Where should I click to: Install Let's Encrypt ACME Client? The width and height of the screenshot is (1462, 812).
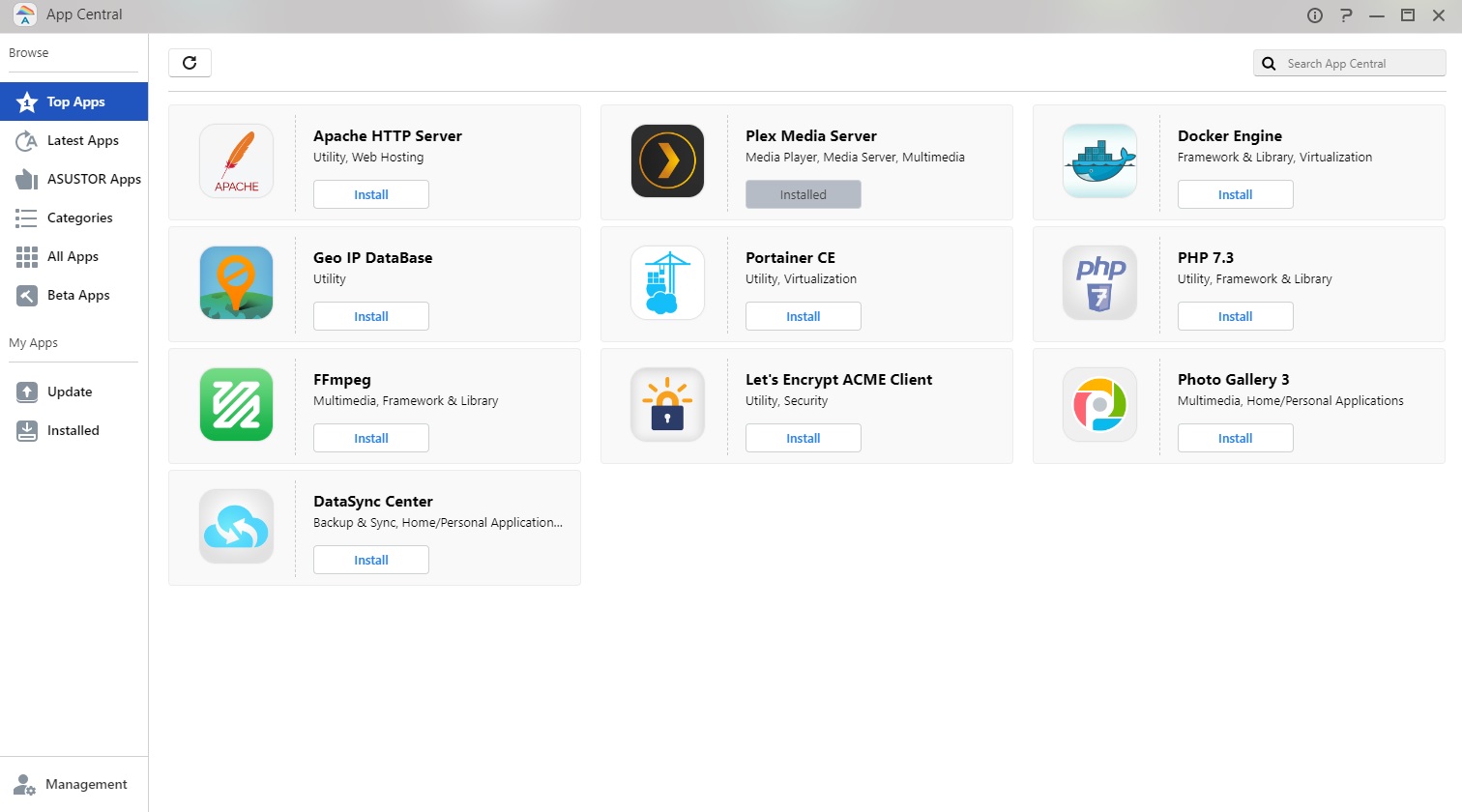tap(804, 438)
